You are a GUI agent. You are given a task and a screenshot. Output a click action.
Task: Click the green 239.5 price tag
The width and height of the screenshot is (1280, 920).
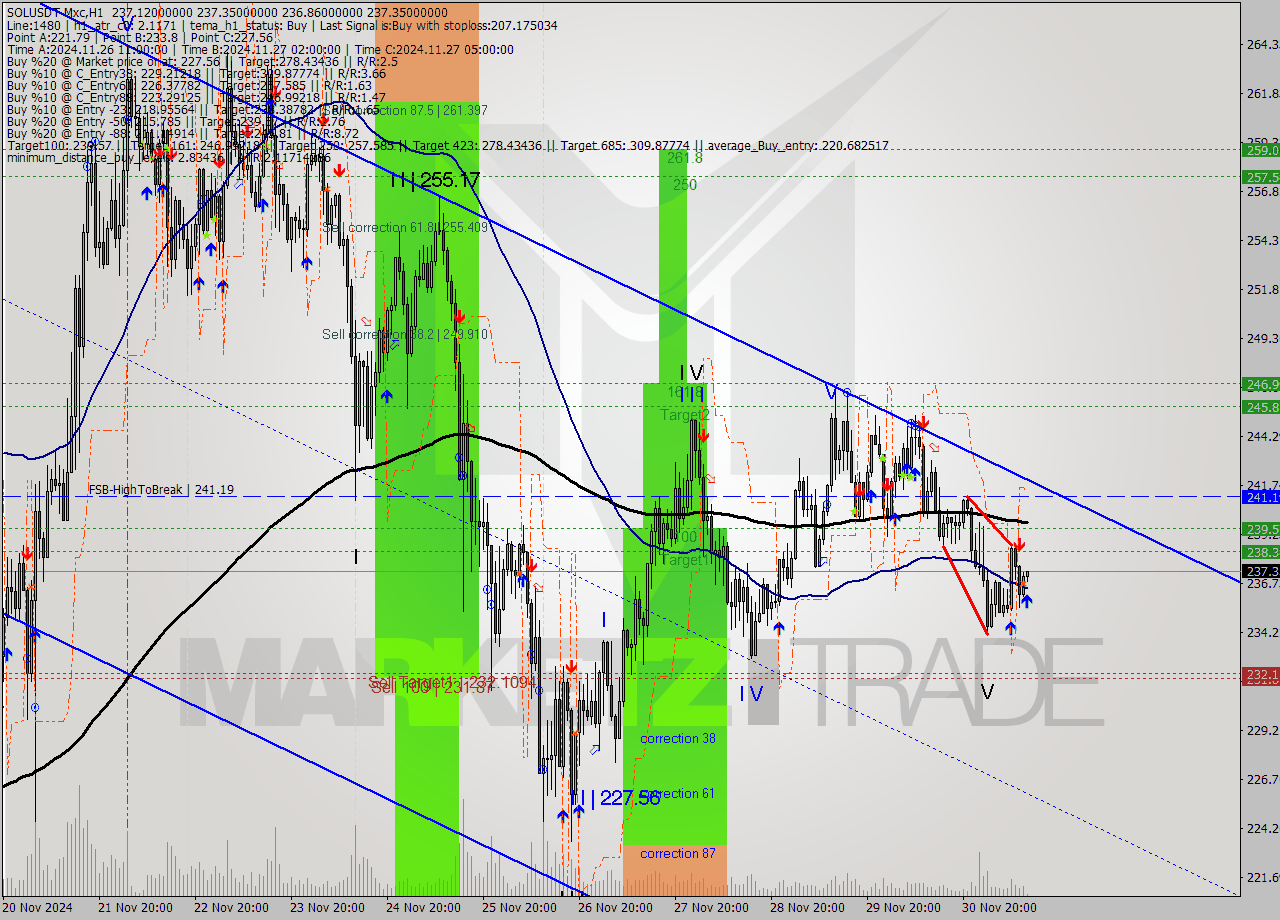click(x=1260, y=528)
